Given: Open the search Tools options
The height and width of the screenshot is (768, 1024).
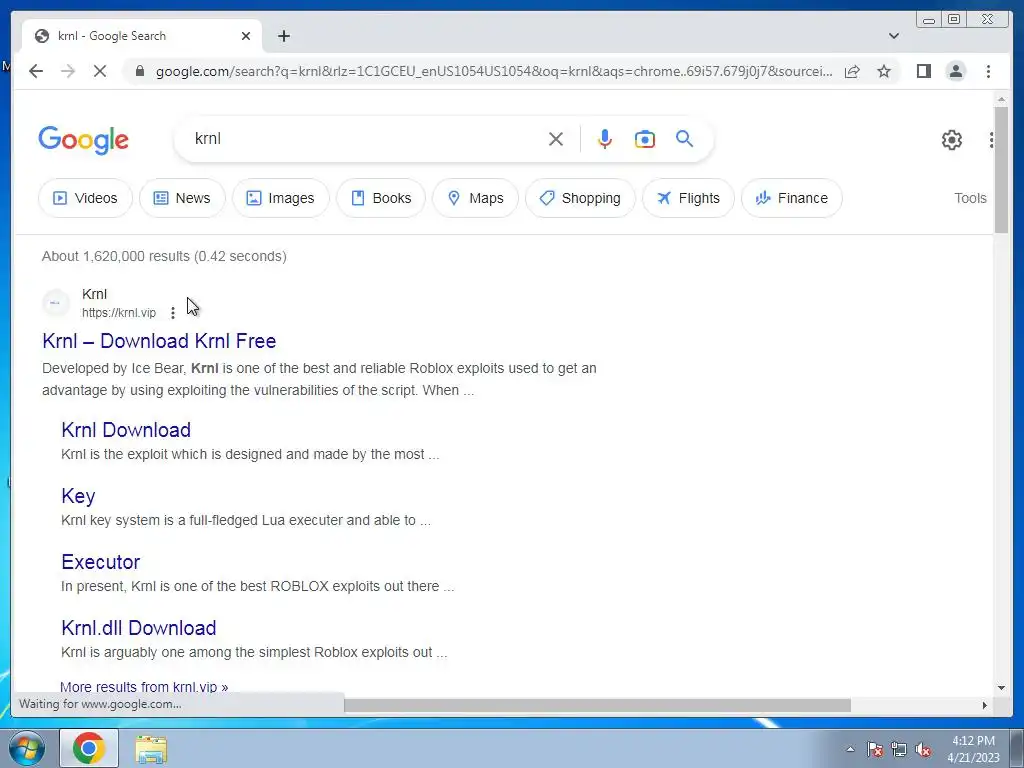Looking at the screenshot, I should coord(970,198).
